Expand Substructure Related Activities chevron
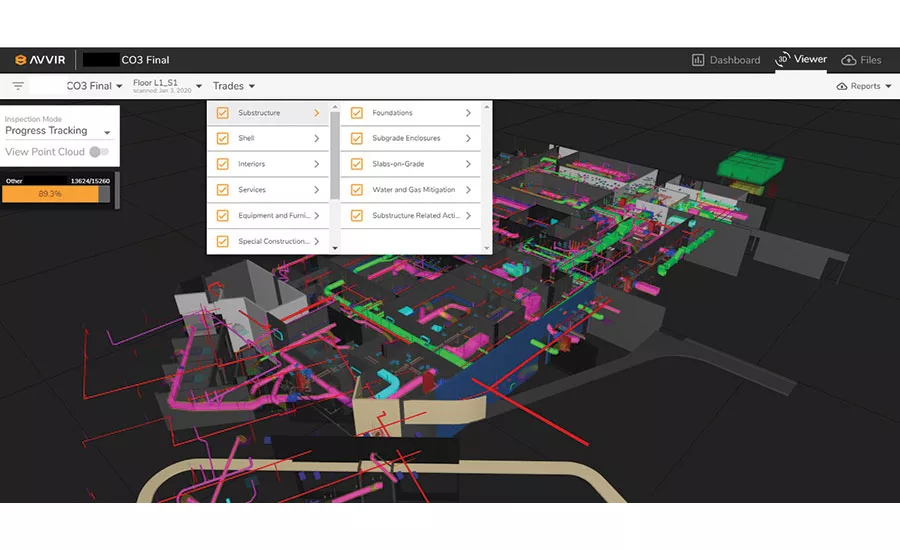 [x=468, y=216]
